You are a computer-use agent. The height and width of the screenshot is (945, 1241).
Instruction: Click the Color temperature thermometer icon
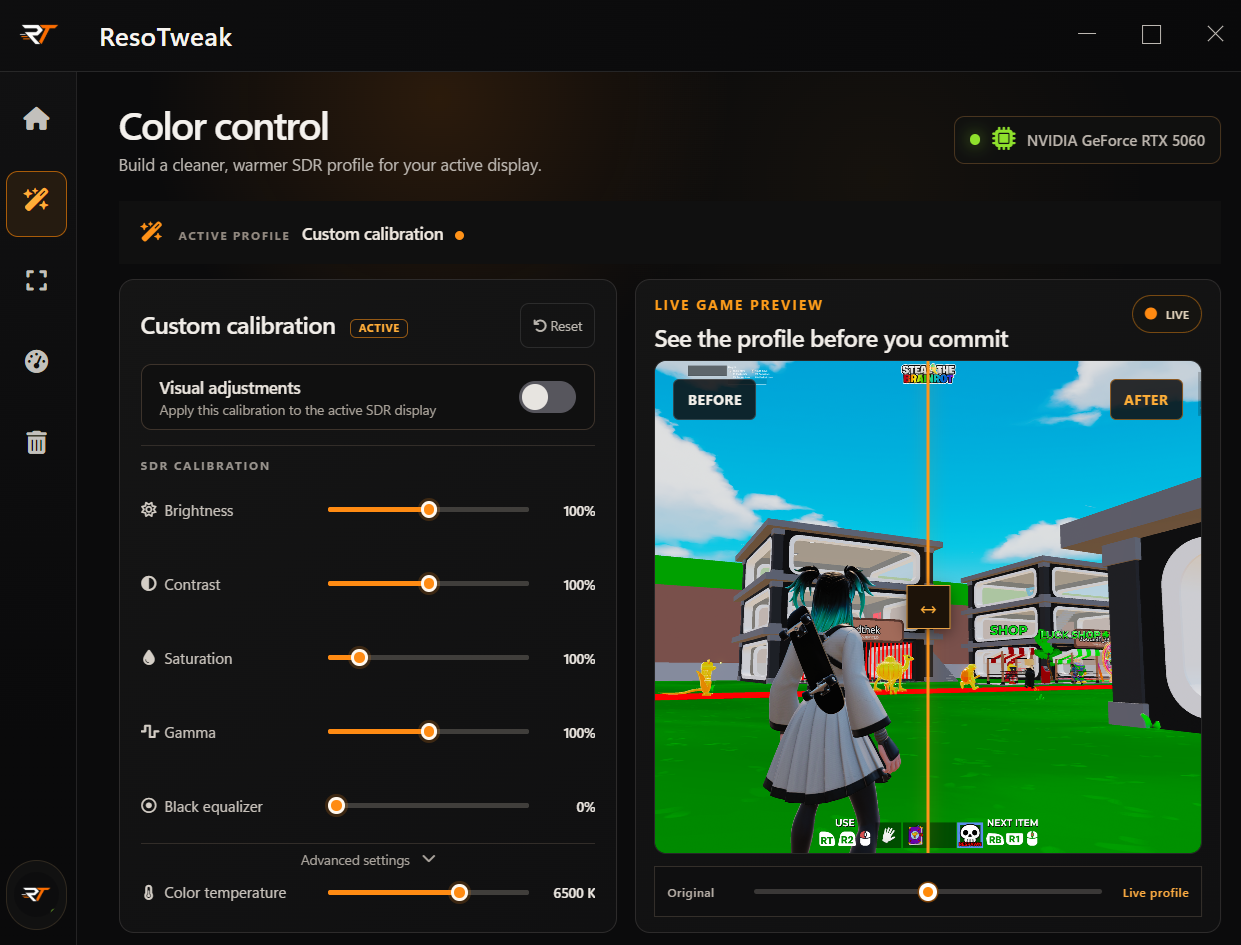tap(149, 892)
